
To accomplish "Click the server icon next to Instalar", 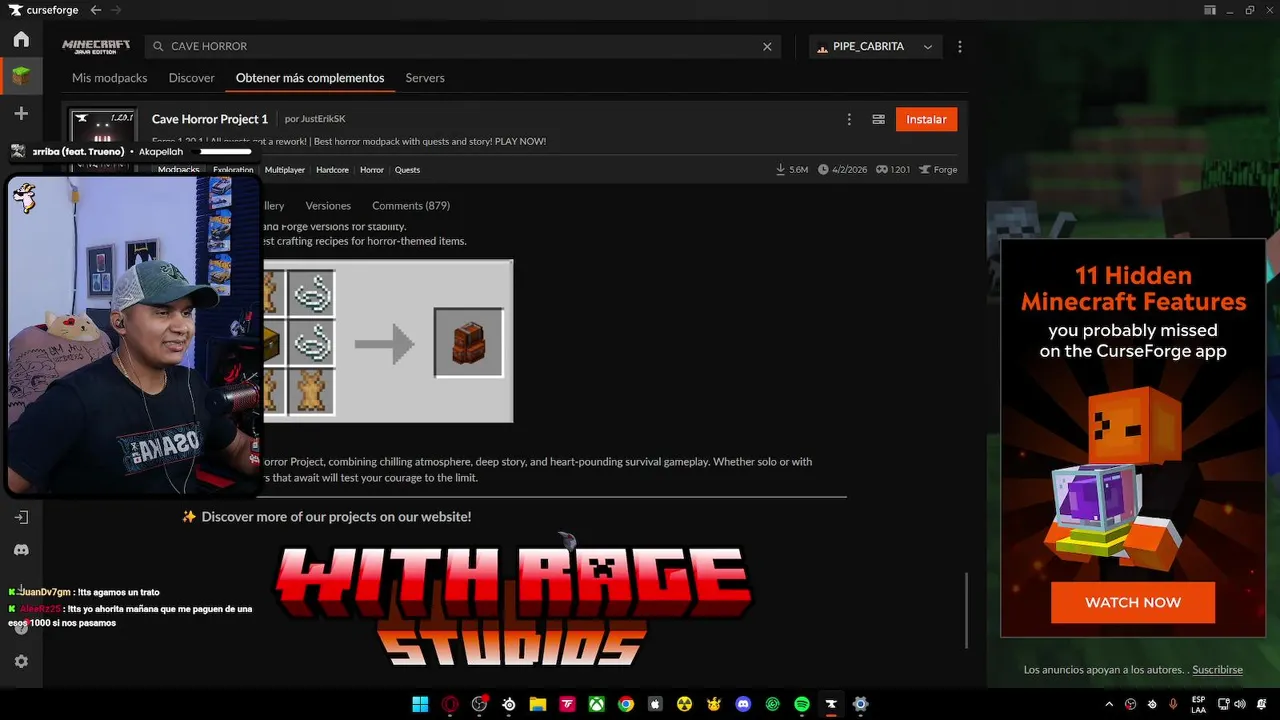I will tap(878, 119).
